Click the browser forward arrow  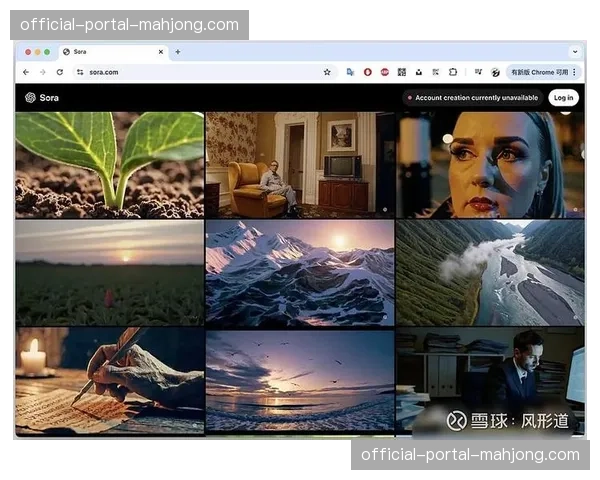tap(42, 72)
